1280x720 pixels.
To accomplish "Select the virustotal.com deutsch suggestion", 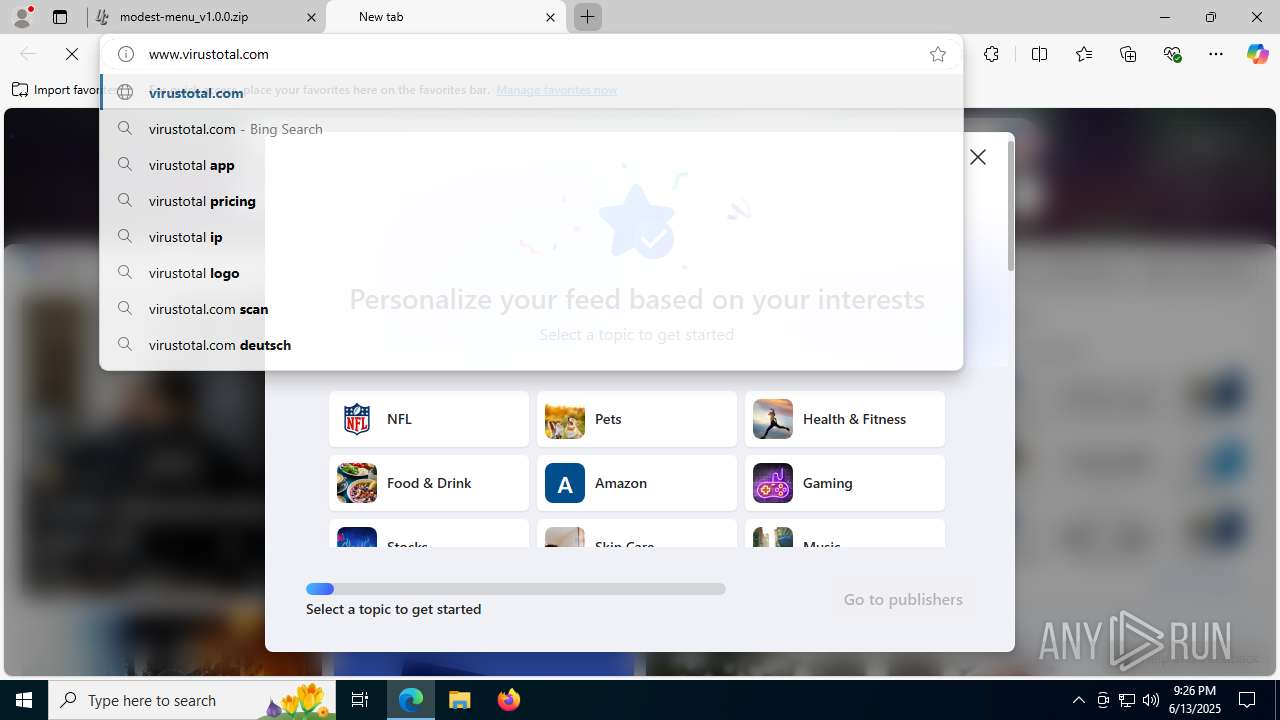I will 532,345.
